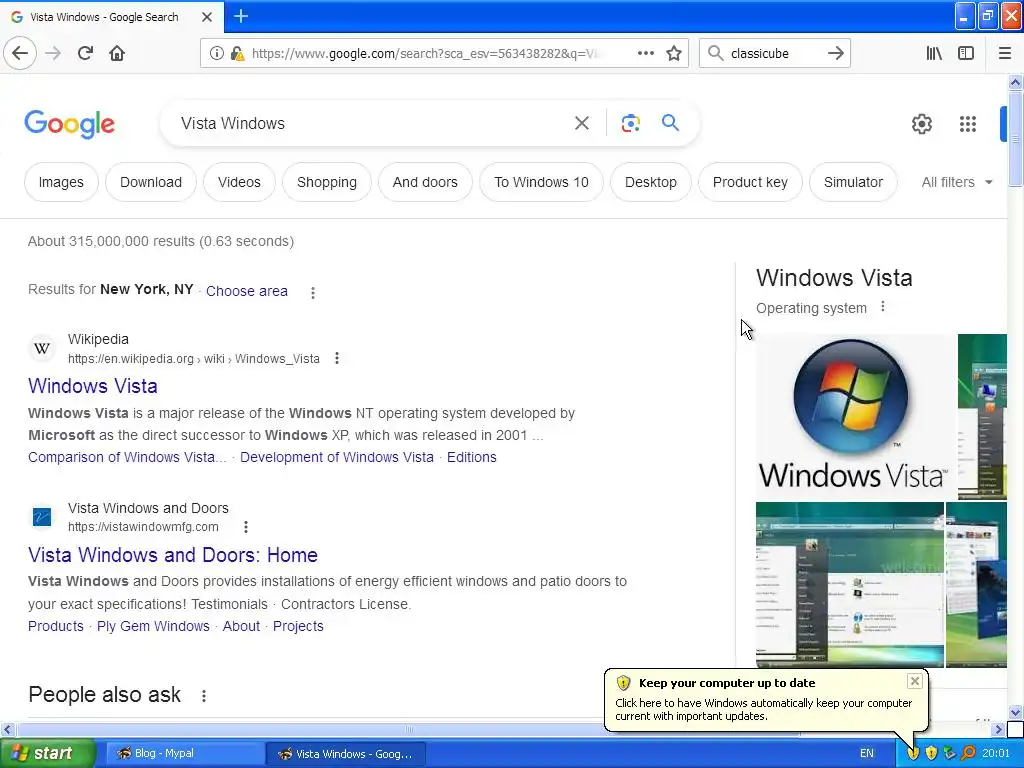Select the Product key filter chip
The height and width of the screenshot is (768, 1024).
[750, 182]
